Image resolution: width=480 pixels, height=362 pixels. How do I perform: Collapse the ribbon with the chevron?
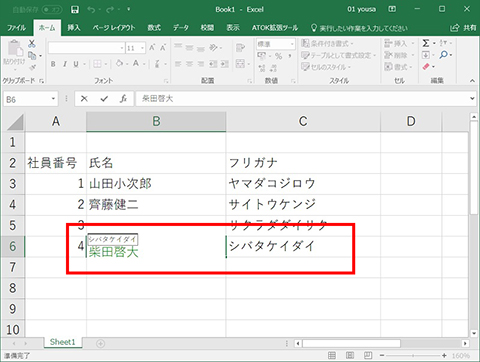[x=472, y=81]
